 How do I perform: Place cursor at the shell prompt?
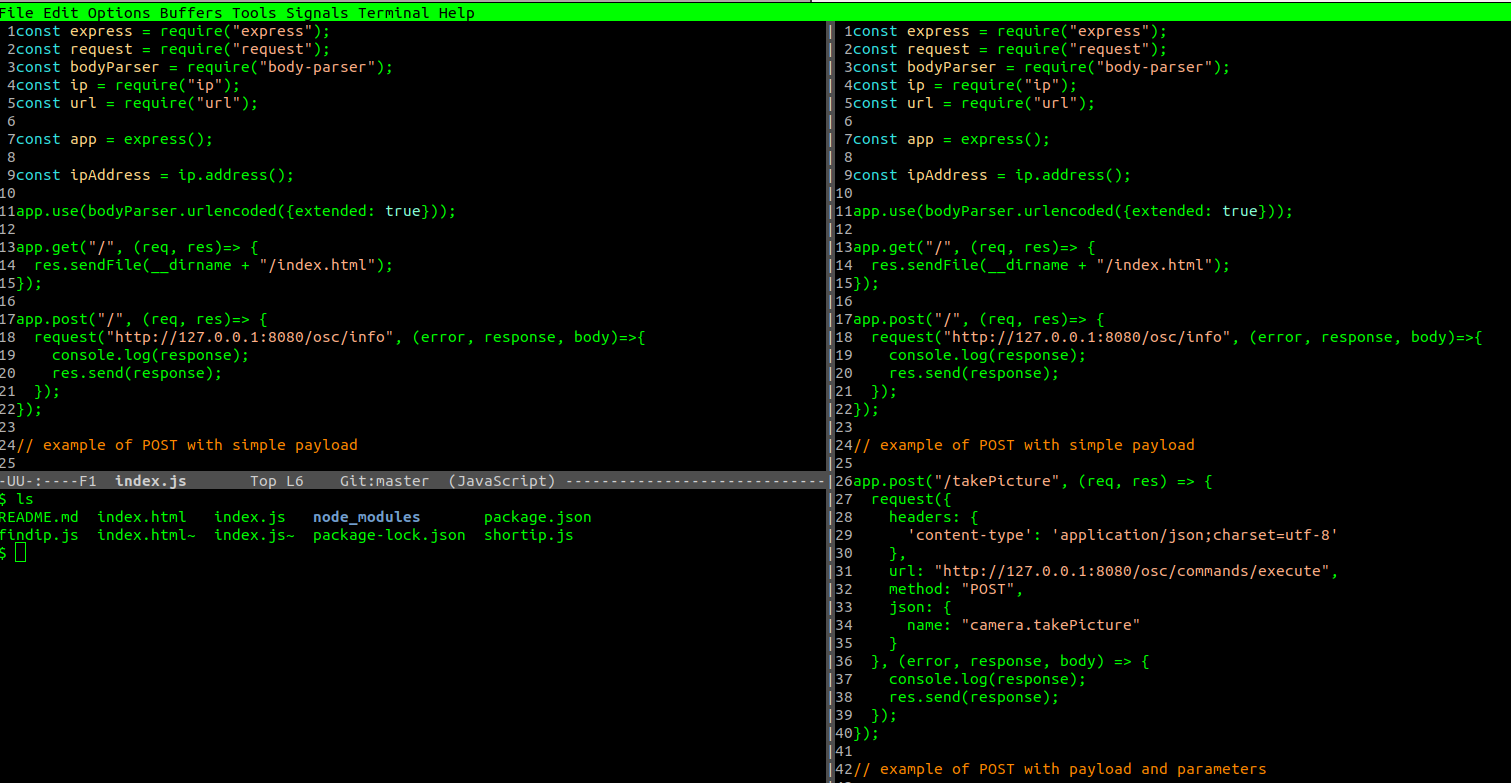click(x=20, y=553)
